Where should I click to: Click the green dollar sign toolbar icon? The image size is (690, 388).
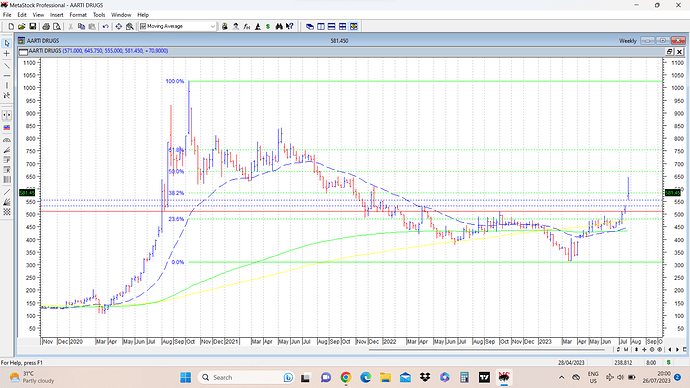pos(268,26)
